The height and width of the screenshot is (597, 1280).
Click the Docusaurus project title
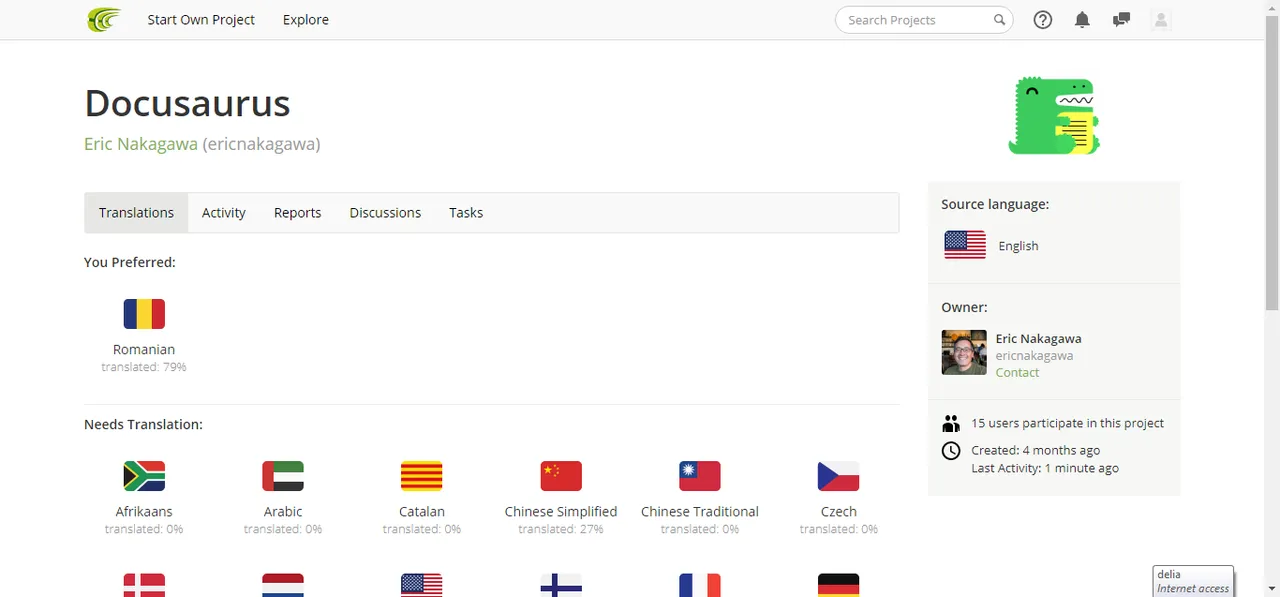point(187,103)
